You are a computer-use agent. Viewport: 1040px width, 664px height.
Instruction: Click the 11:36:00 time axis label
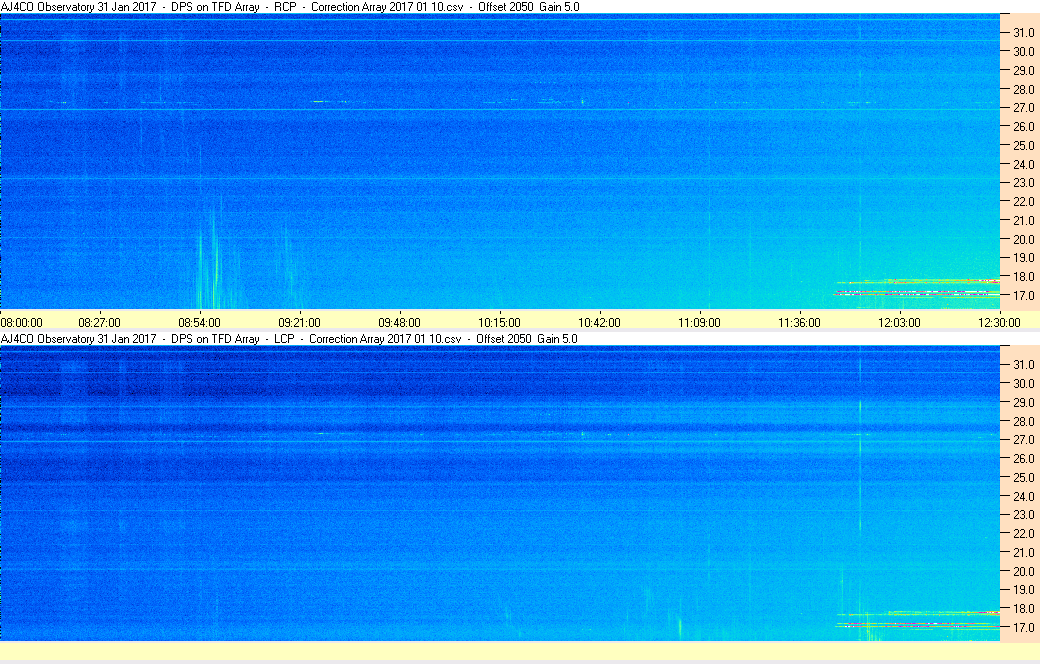coord(799,322)
